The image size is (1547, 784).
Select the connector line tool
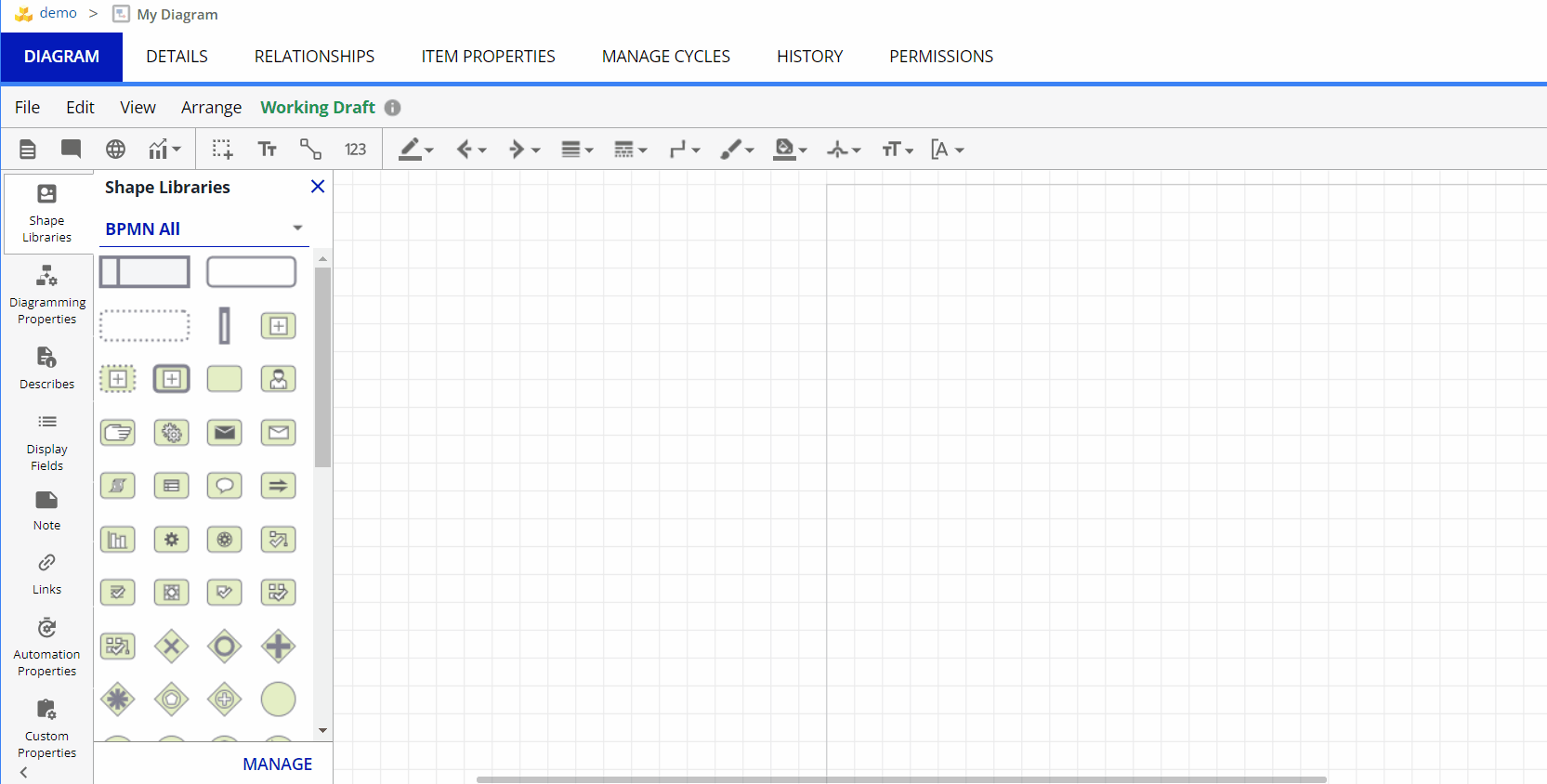(x=310, y=149)
